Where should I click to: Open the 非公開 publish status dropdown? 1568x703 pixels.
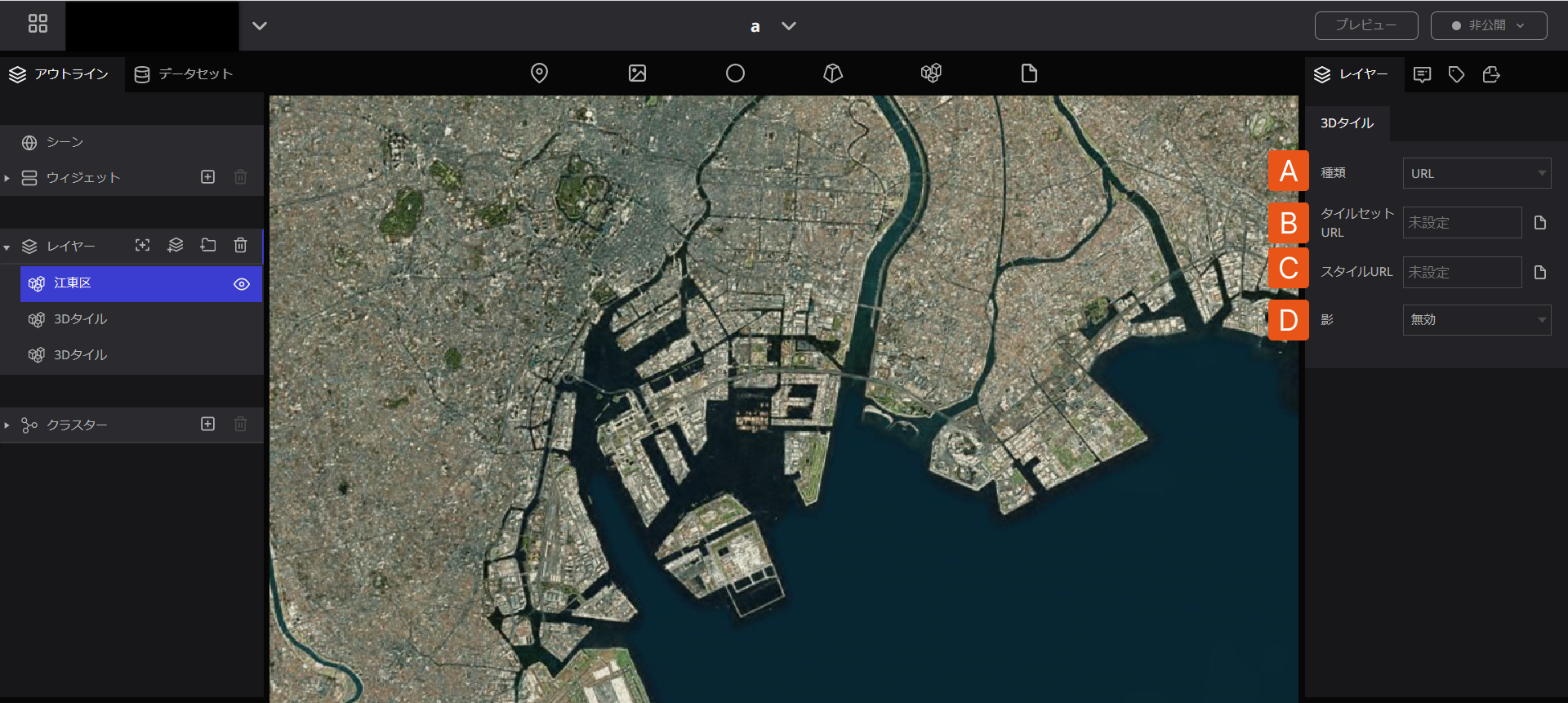tap(1489, 25)
